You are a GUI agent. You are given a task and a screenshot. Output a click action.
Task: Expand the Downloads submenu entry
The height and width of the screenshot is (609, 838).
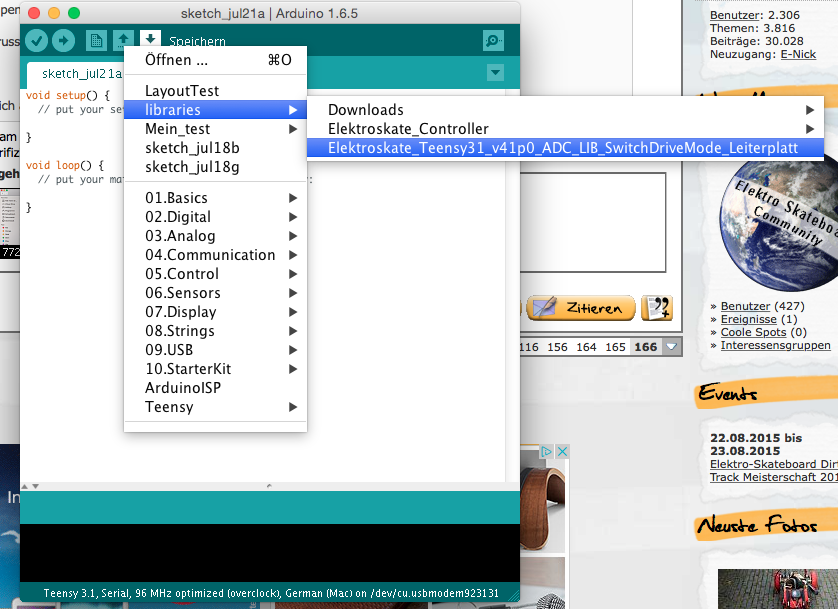click(x=565, y=110)
